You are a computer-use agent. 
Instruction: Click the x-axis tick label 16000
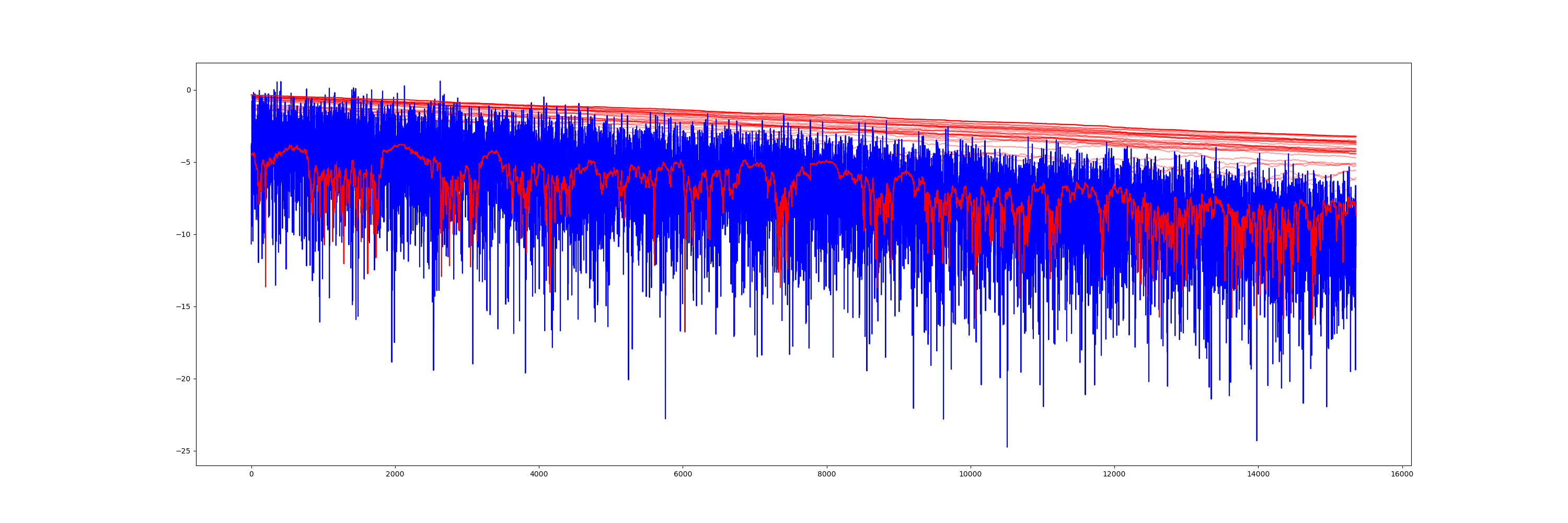pos(1402,474)
